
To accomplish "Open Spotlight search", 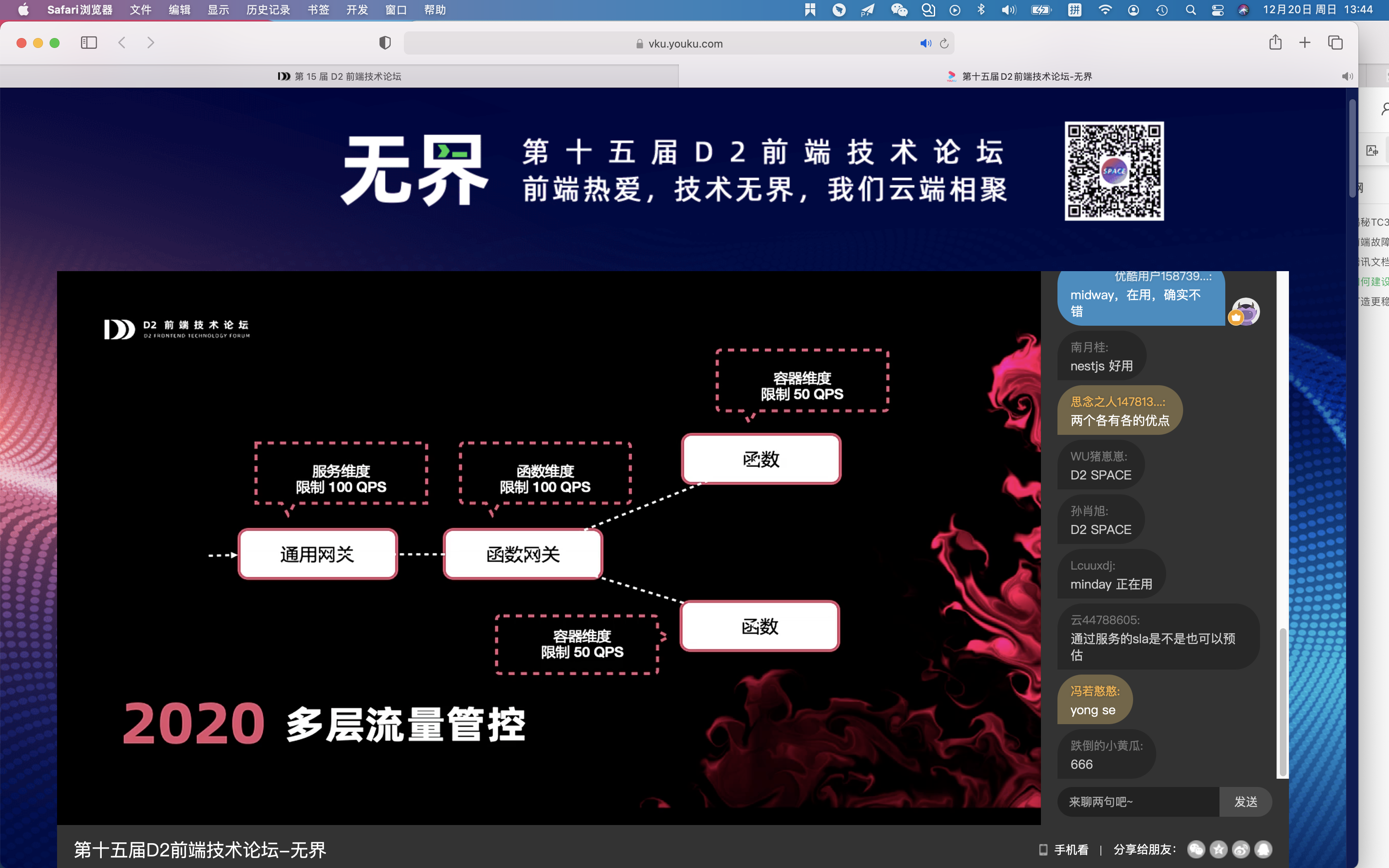I will tap(1191, 10).
